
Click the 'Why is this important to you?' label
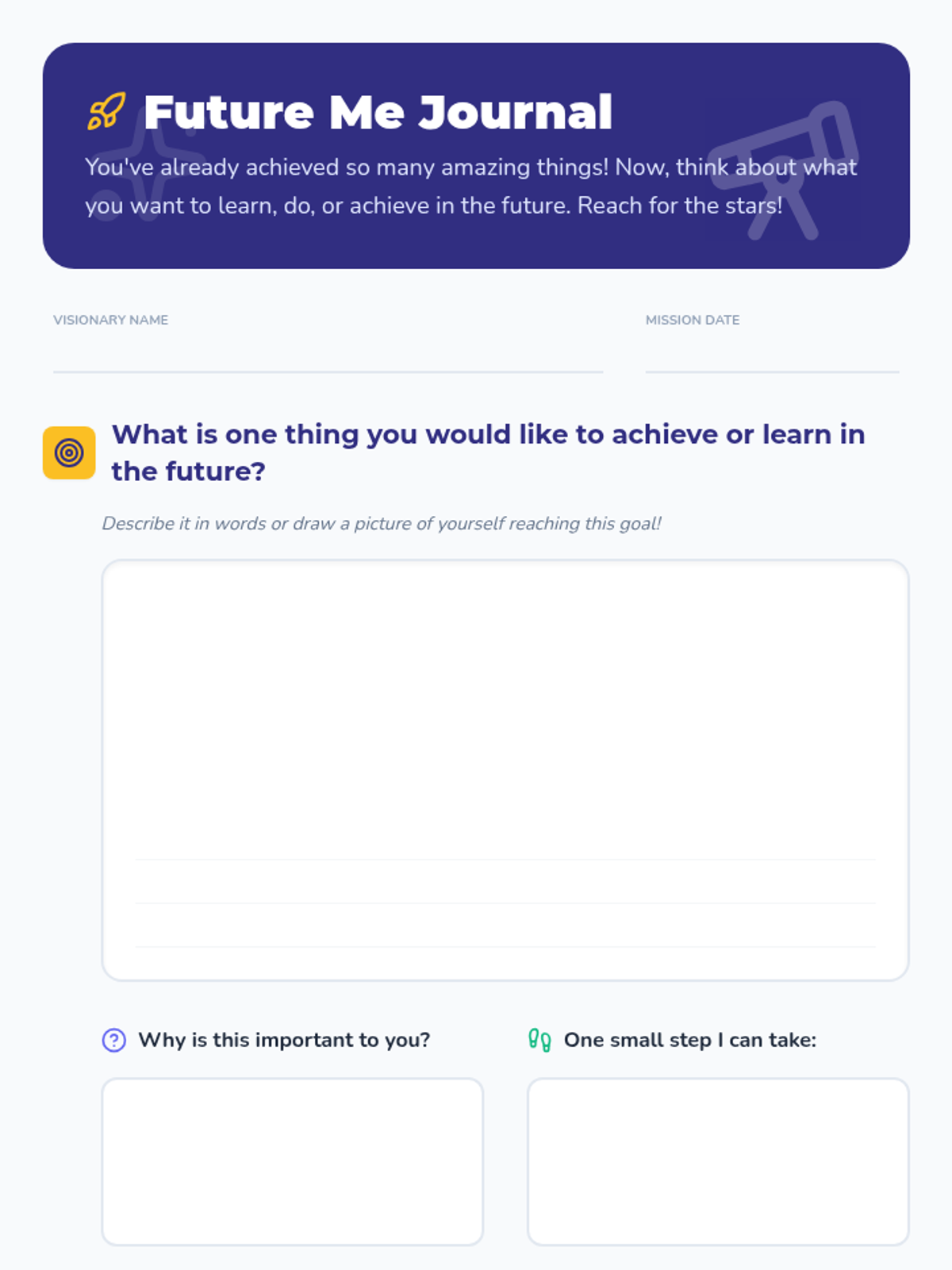tap(284, 1040)
